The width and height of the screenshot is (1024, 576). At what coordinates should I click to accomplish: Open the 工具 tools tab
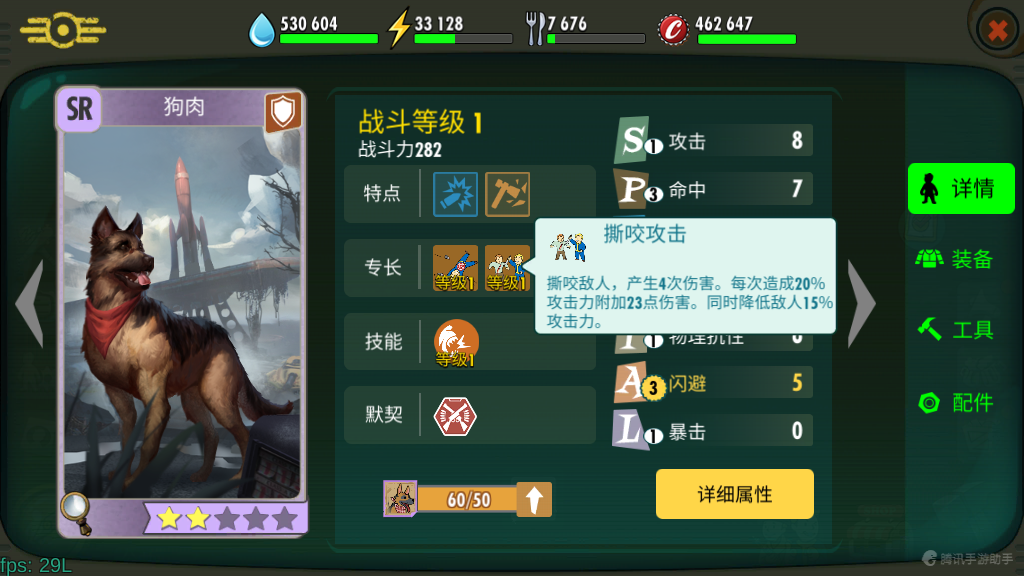tap(955, 329)
